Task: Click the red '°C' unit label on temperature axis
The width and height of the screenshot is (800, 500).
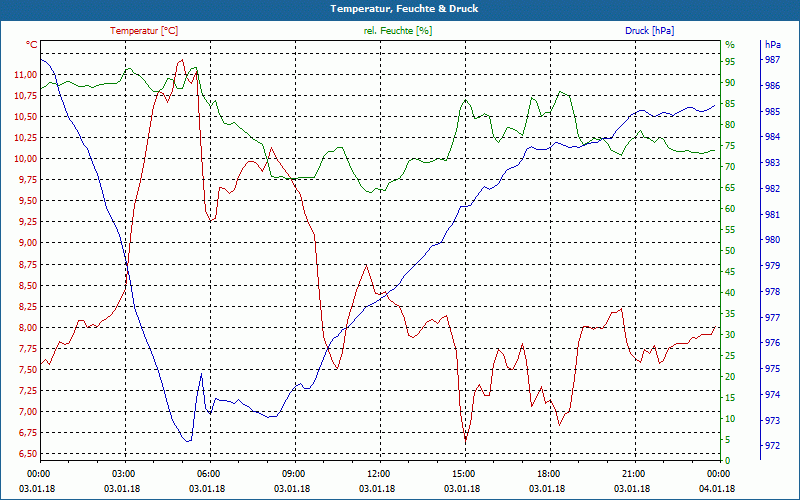Action: pos(32,45)
